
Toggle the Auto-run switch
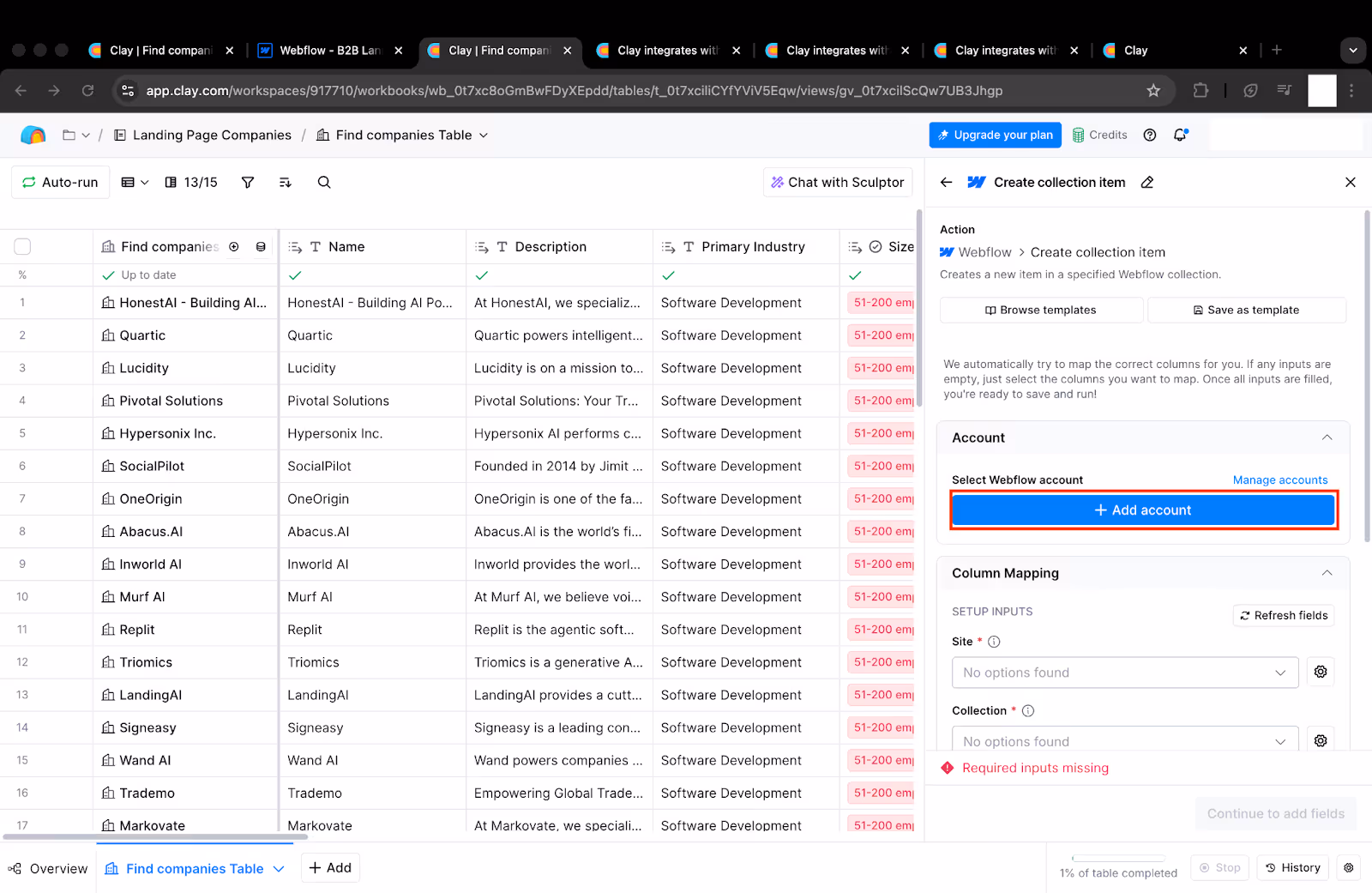(60, 182)
